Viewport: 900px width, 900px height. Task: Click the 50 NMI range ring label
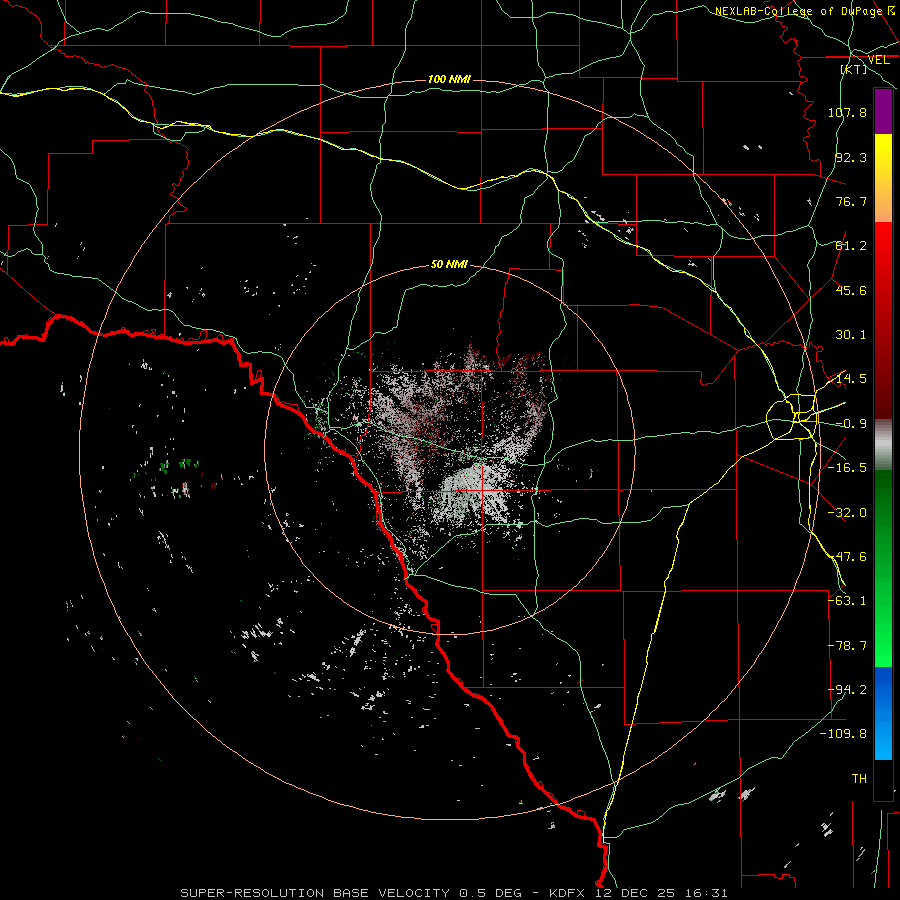[449, 264]
